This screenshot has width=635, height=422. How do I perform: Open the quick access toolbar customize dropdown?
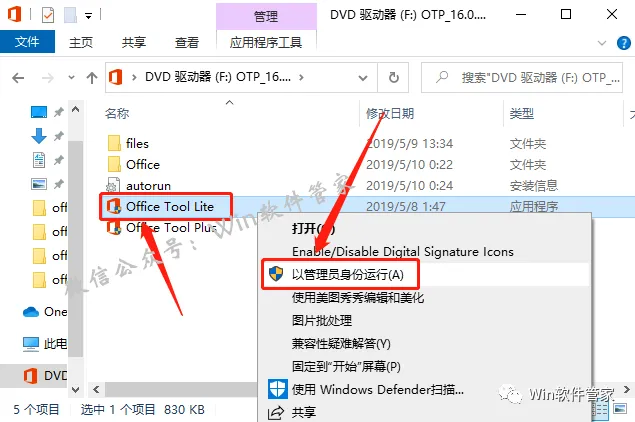[x=88, y=16]
